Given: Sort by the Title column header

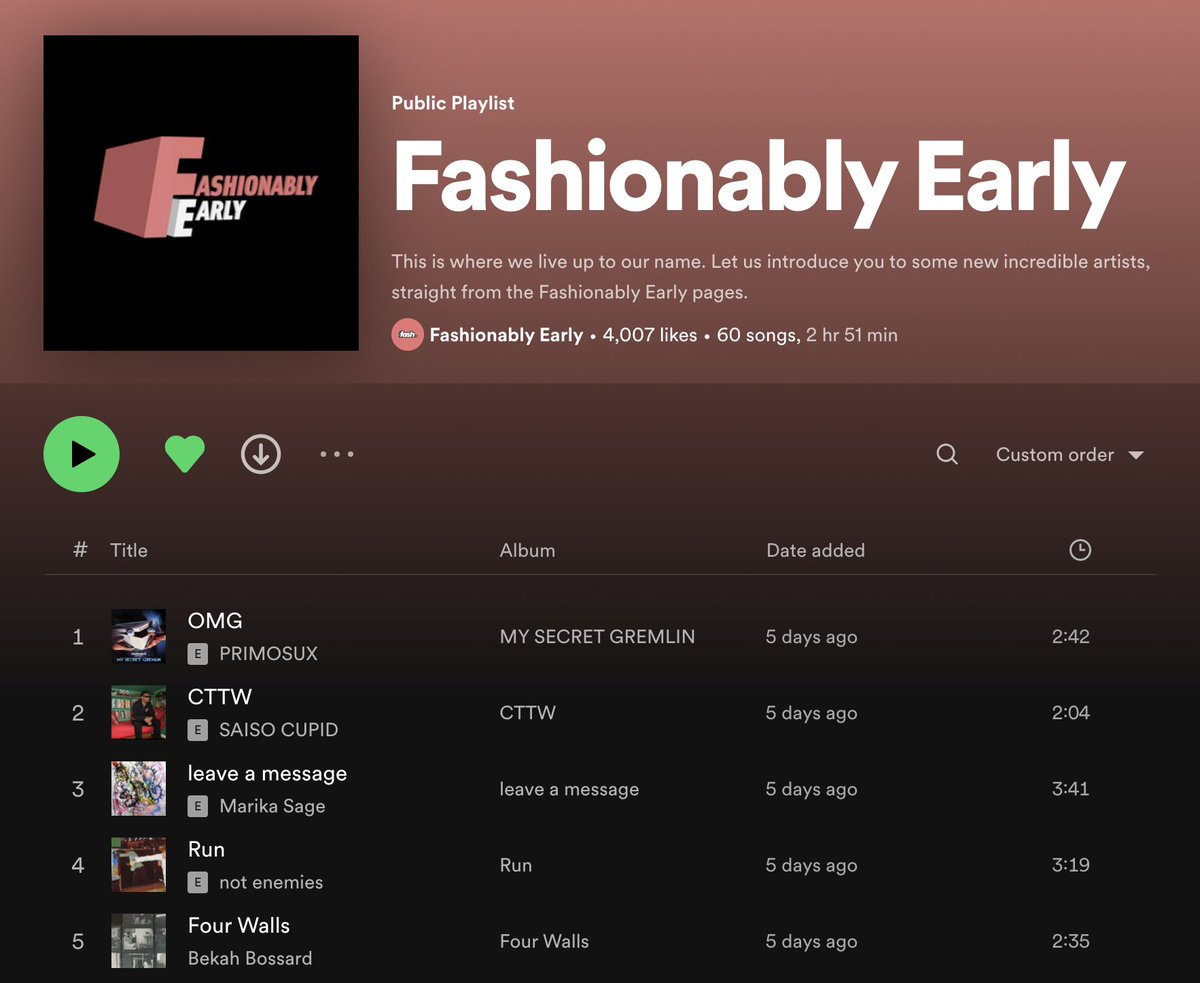Looking at the screenshot, I should 129,550.
